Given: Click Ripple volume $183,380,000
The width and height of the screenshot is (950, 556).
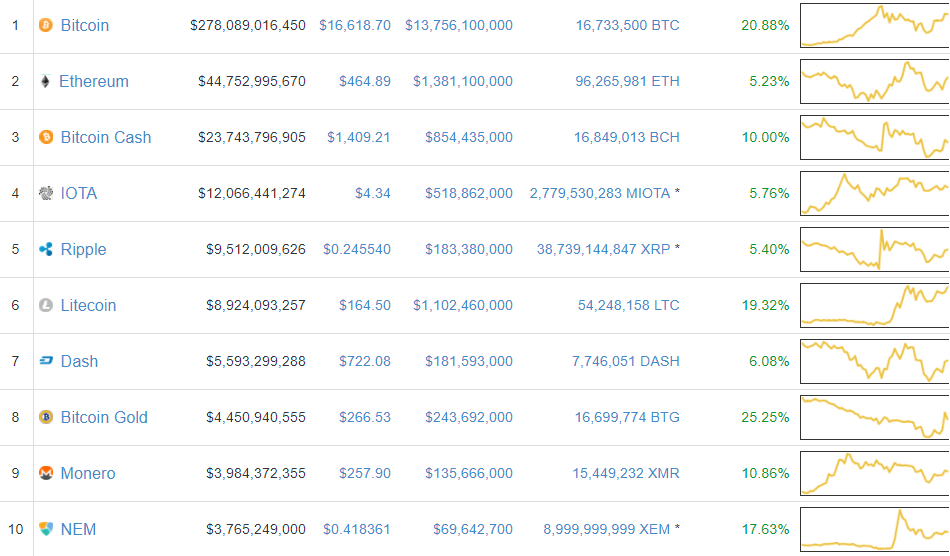Looking at the screenshot, I should click(x=469, y=250).
